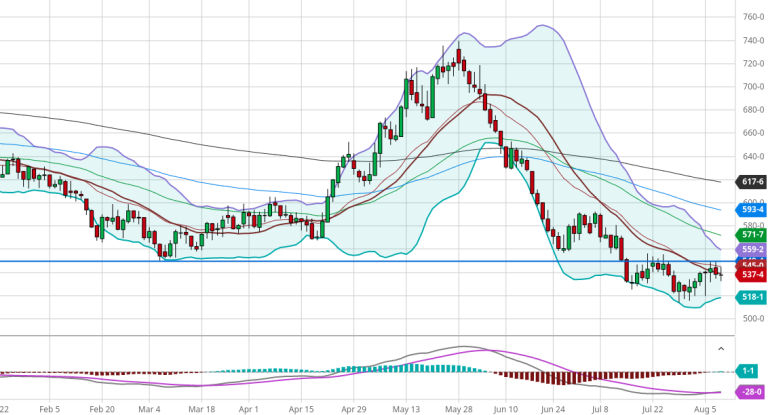Click the 500-0 price axis label

(x=753, y=319)
